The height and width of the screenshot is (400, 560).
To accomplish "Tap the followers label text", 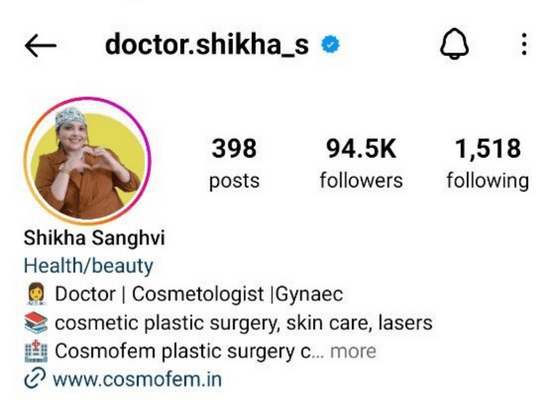I will pyautogui.click(x=361, y=180).
